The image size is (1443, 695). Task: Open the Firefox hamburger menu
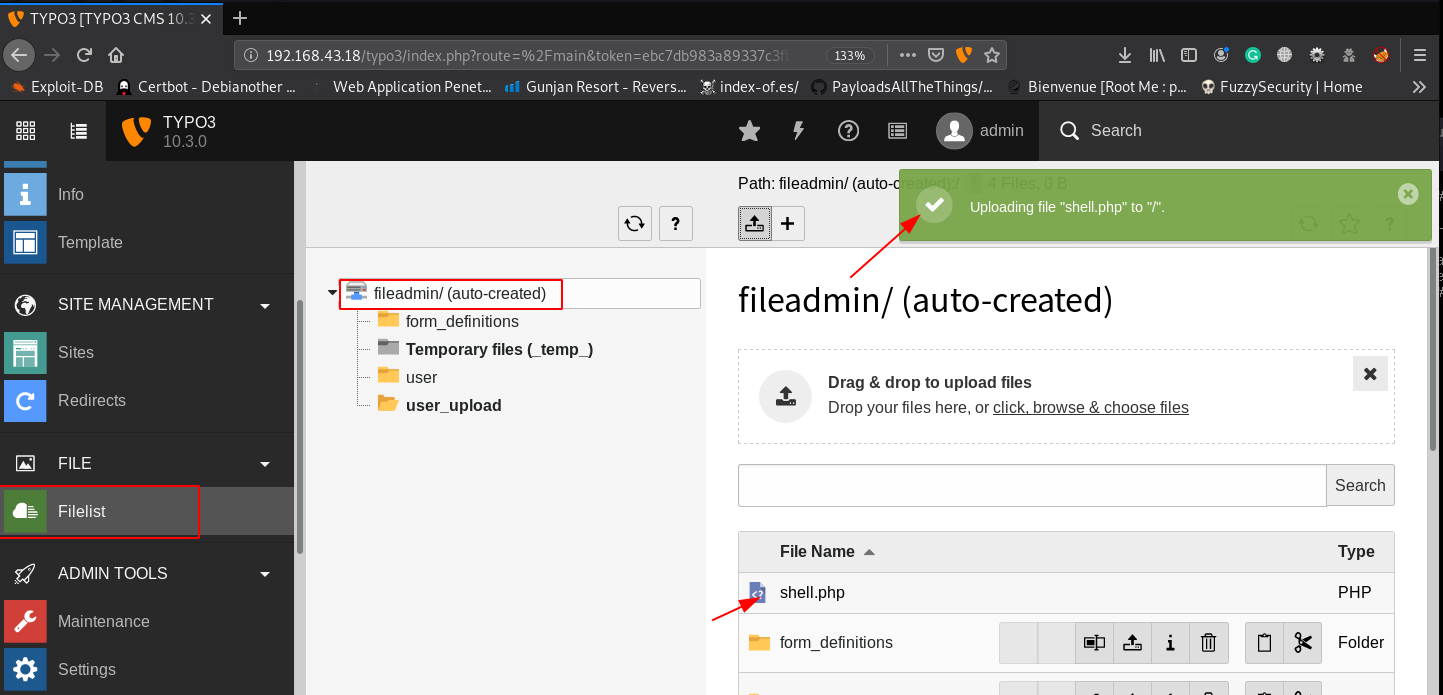tap(1420, 55)
